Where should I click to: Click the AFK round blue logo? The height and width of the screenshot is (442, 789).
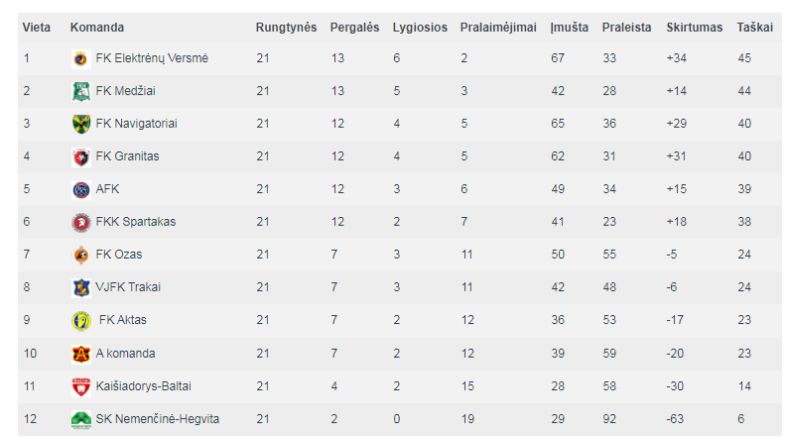tap(81, 189)
